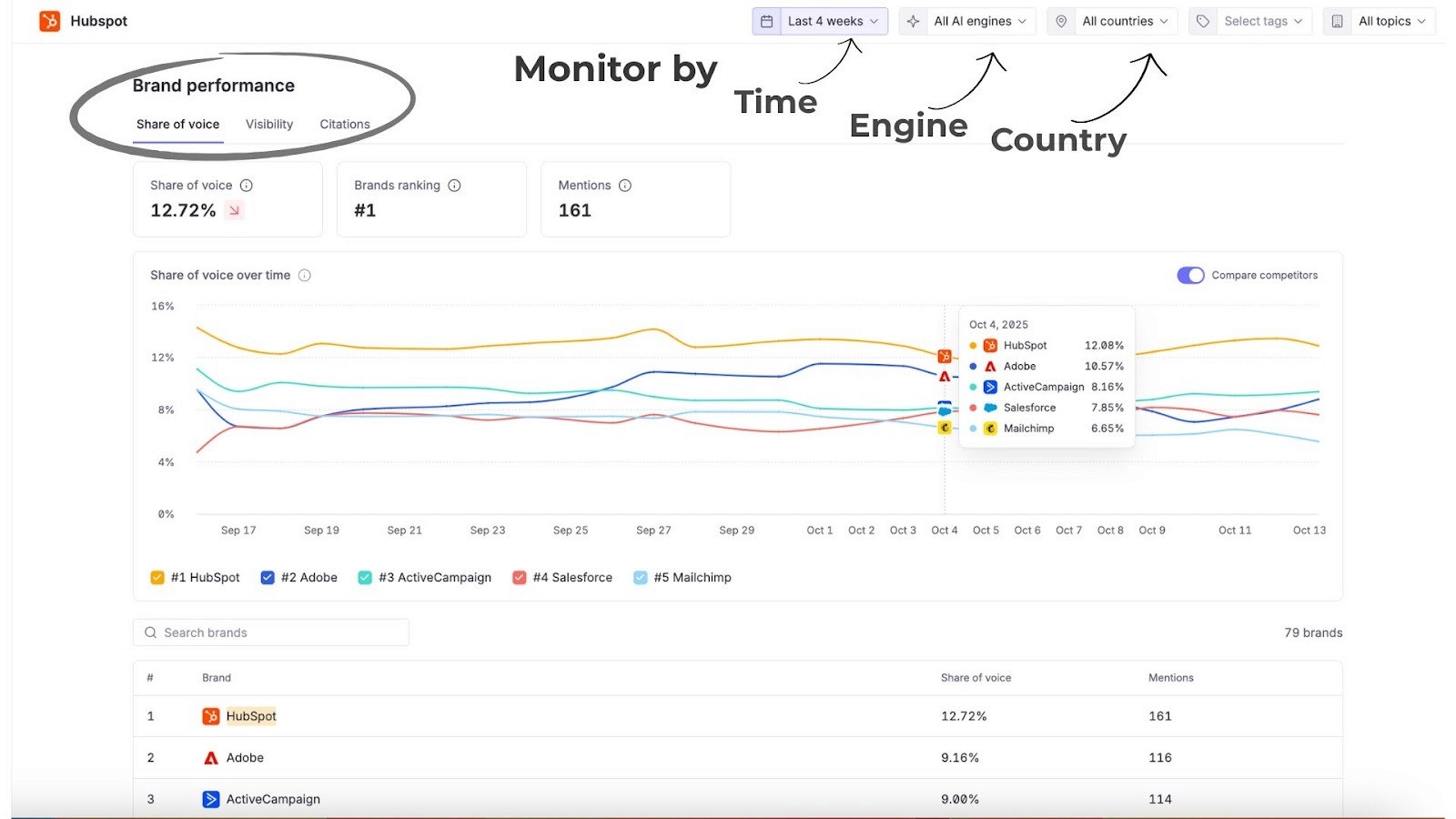Open the All AI engines dropdown

[967, 21]
